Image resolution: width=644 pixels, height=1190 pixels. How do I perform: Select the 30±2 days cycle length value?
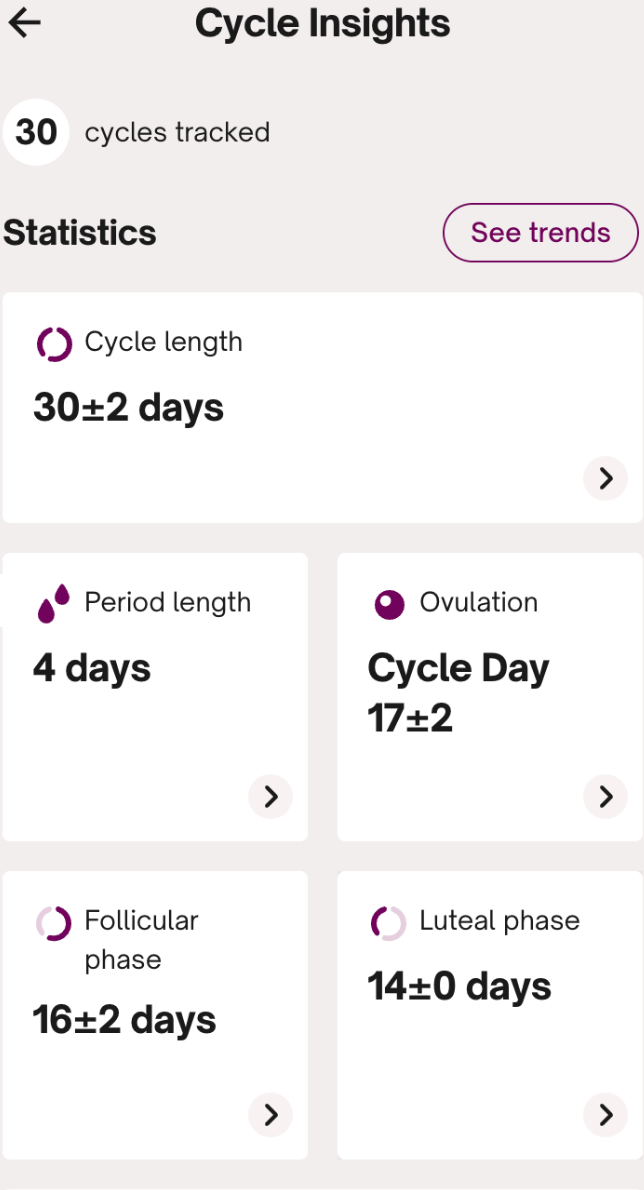pyautogui.click(x=129, y=408)
